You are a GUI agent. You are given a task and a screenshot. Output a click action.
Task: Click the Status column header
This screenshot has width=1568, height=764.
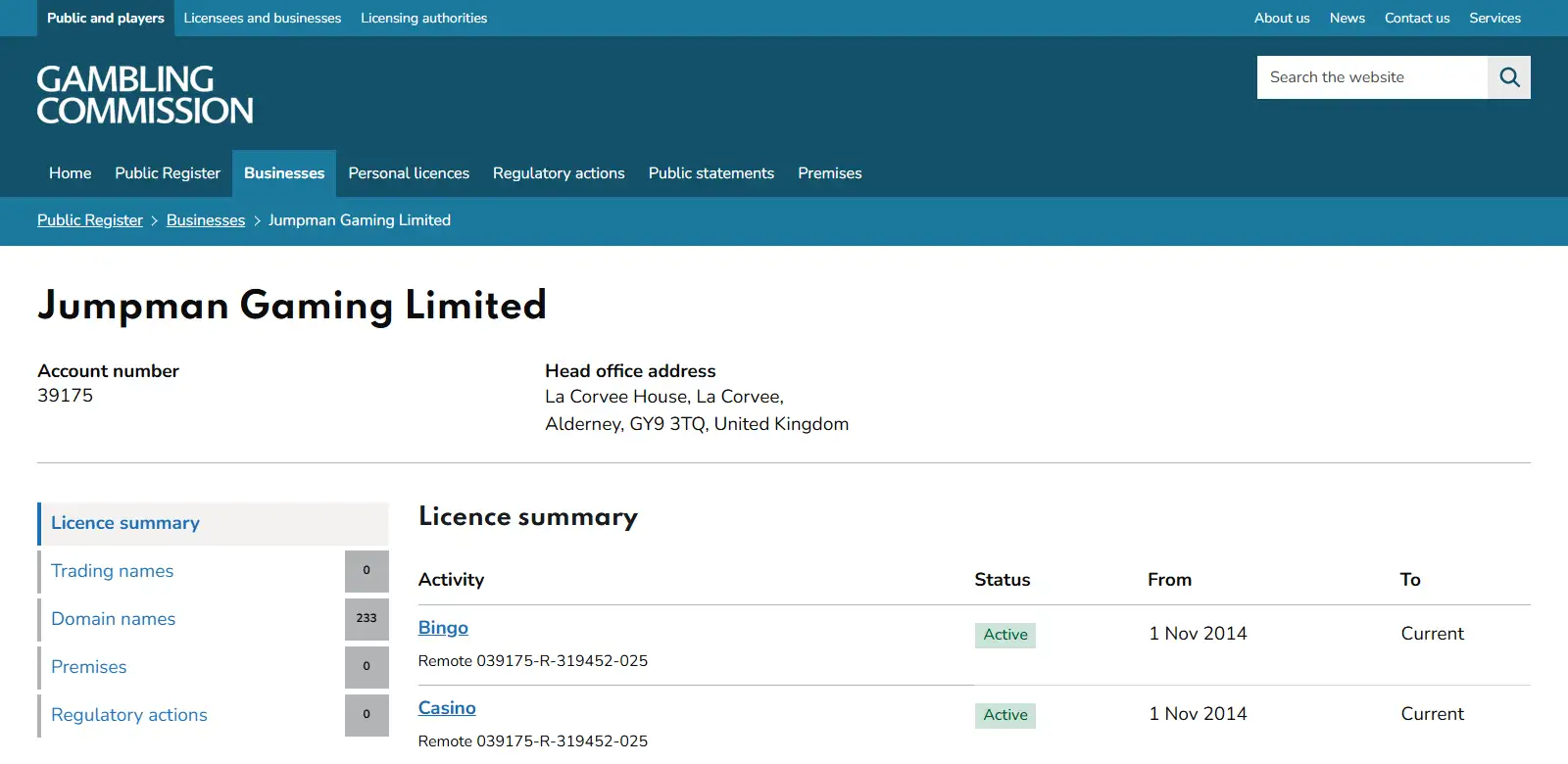pyautogui.click(x=1003, y=580)
